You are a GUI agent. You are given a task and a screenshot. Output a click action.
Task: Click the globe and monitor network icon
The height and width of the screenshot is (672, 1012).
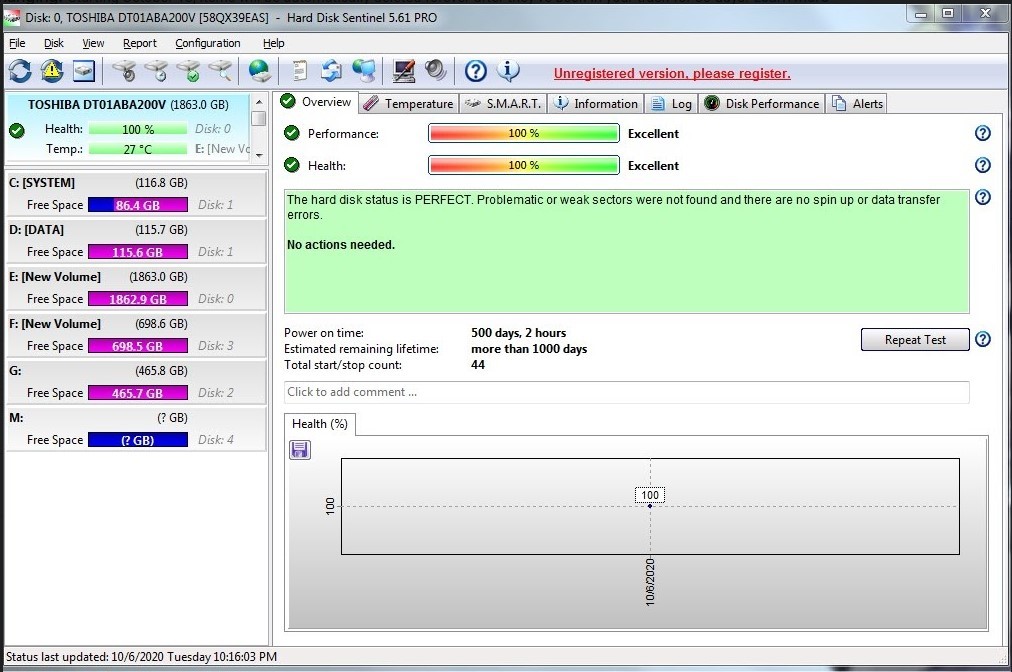tap(365, 71)
